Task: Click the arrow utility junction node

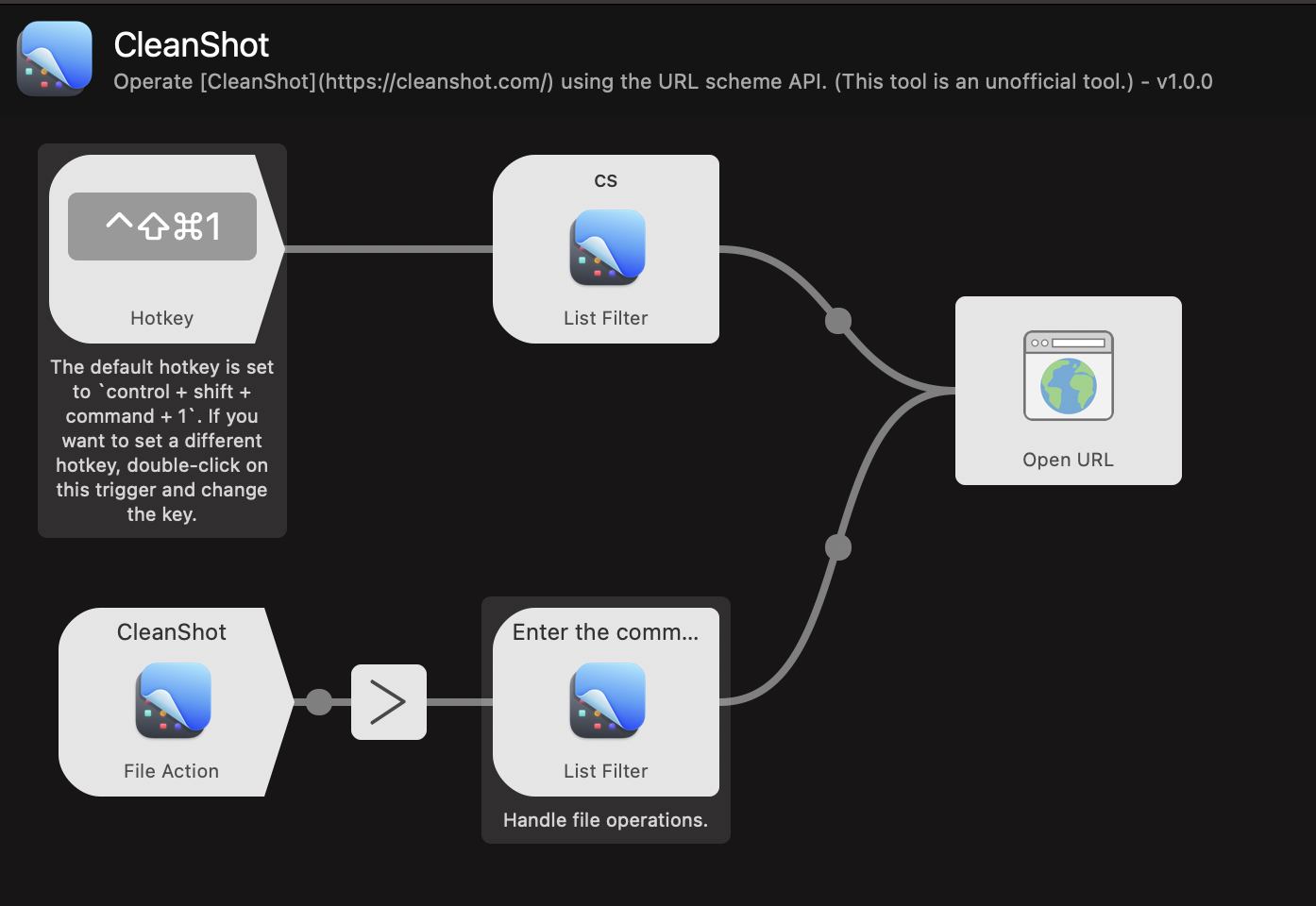Action: [x=389, y=702]
